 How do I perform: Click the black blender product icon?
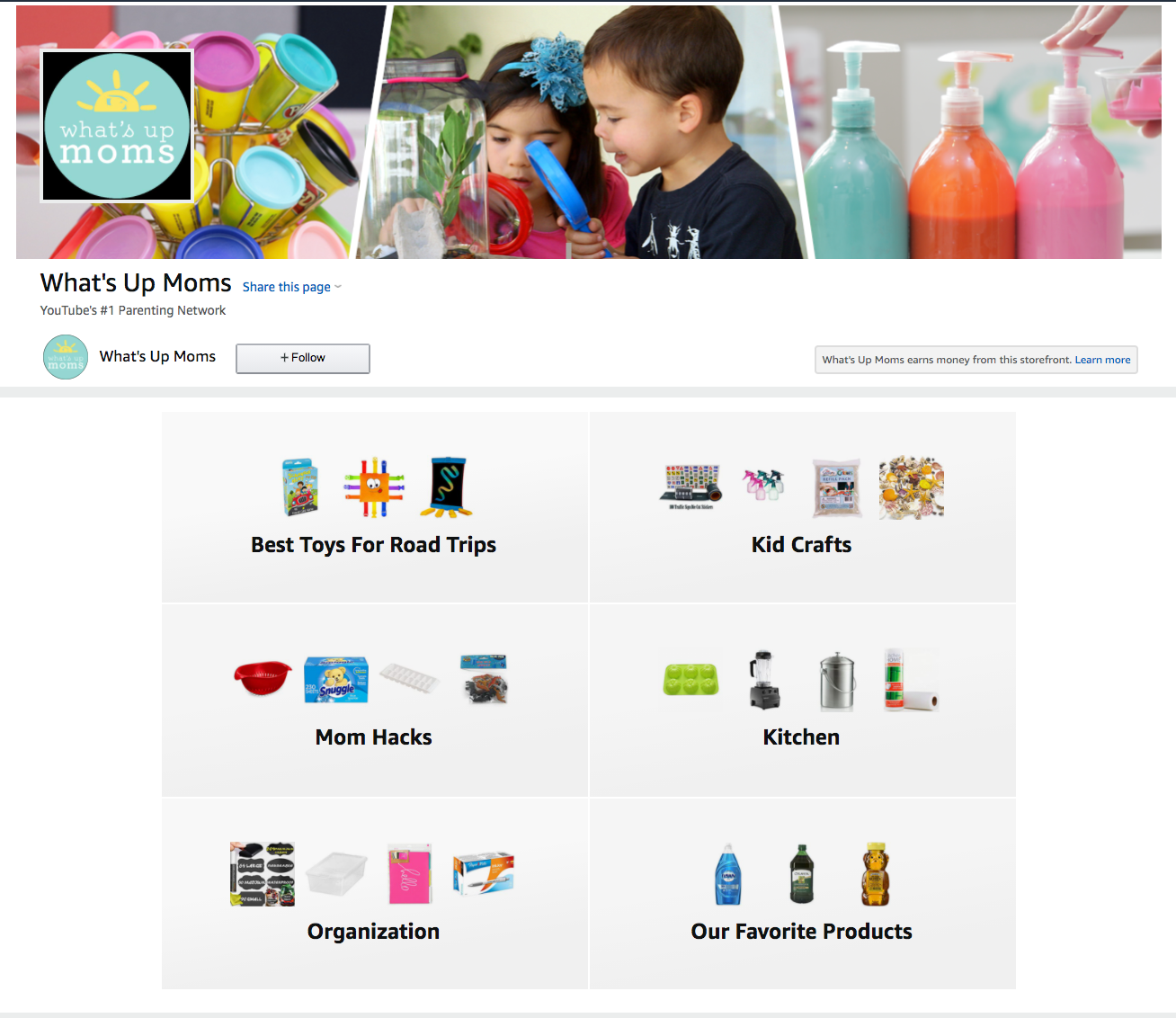[765, 680]
